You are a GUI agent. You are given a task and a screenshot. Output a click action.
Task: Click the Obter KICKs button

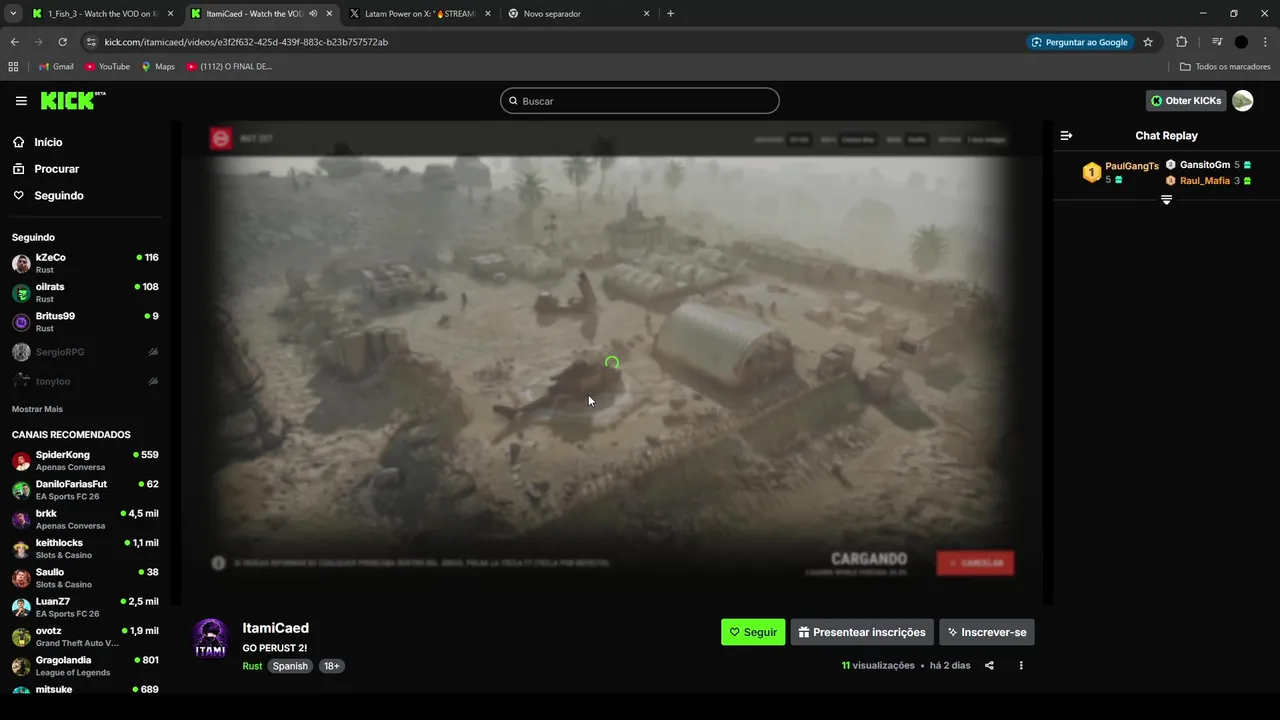[1186, 101]
